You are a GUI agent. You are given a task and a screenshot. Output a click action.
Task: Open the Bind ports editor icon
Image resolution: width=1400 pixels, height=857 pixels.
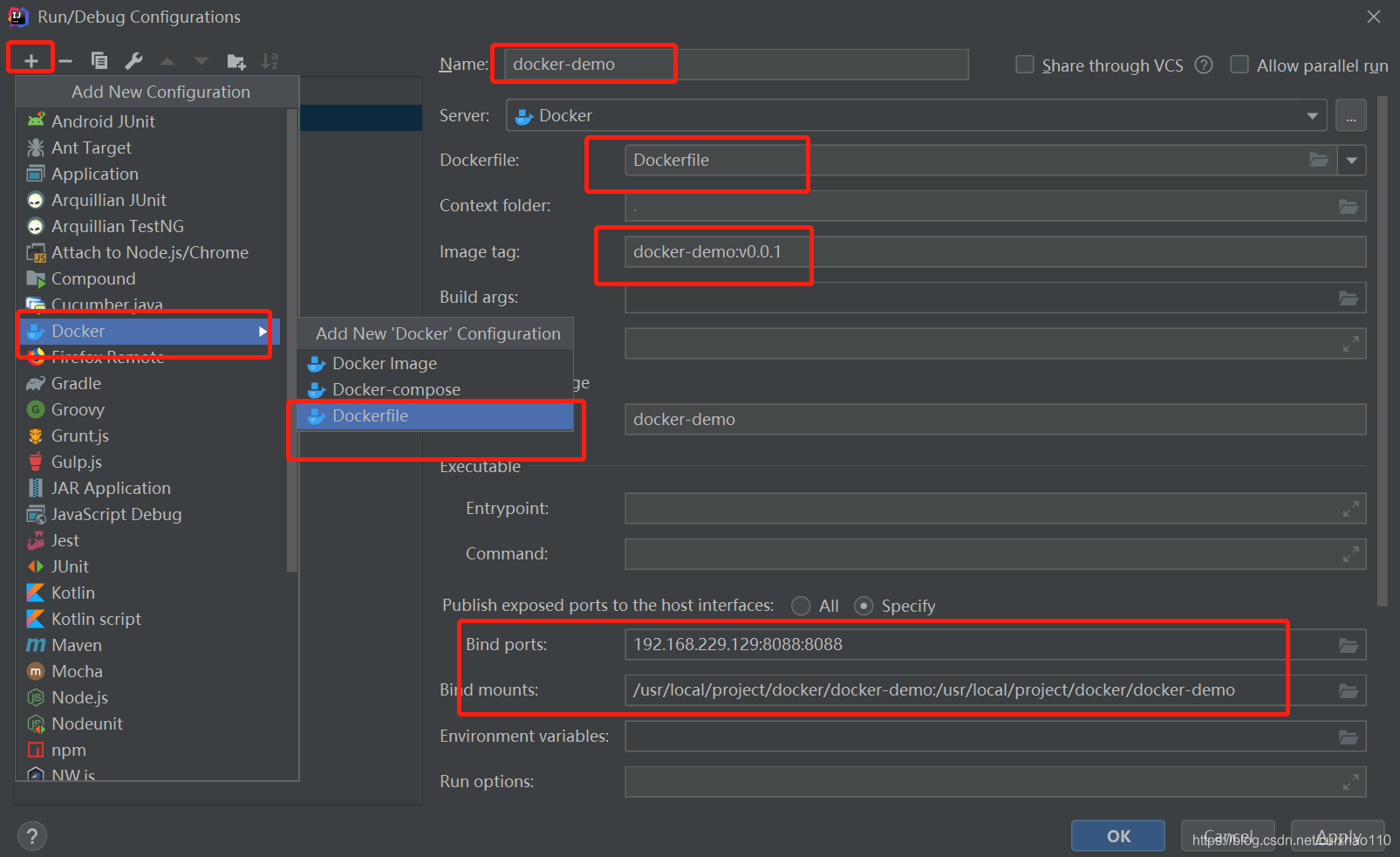pos(1349,646)
